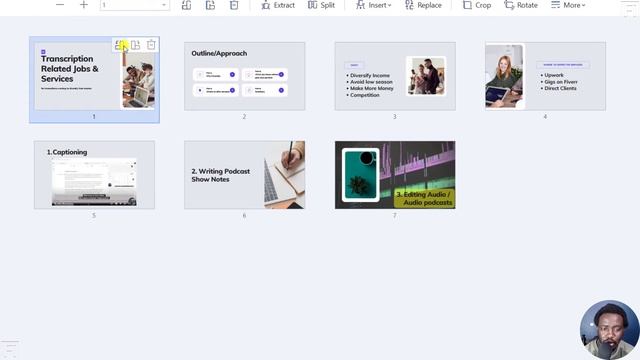This screenshot has width=640, height=360.
Task: Select the Writing Podcast Show Notes thumbnail
Action: tap(244, 175)
